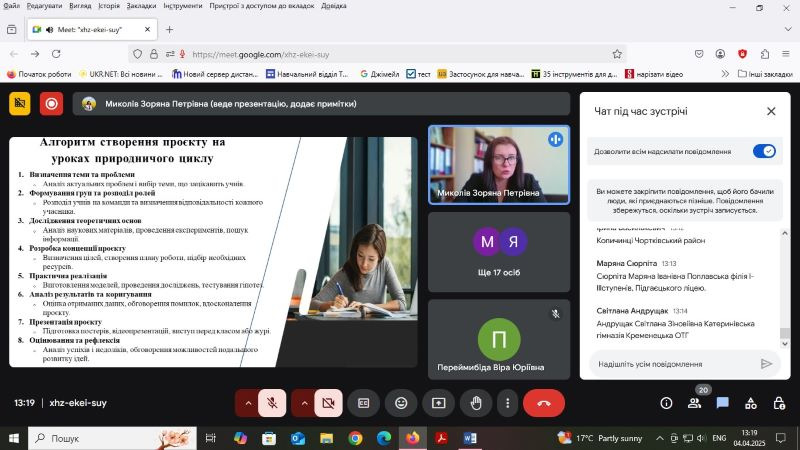
Task: Open Firefox application hamburger menu
Action: point(786,54)
